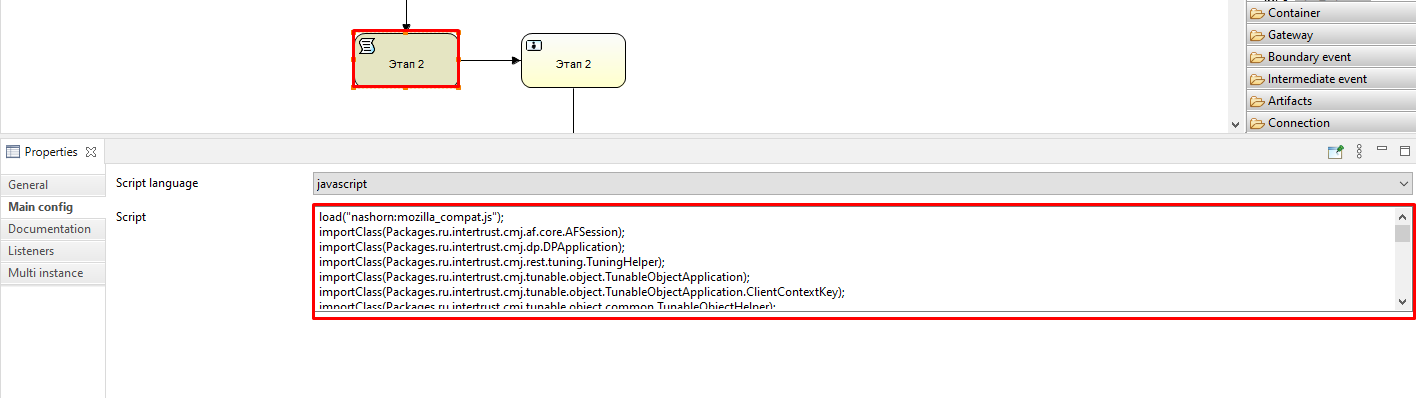1416x398 pixels.
Task: Close the Properties view tab
Action: tap(91, 152)
